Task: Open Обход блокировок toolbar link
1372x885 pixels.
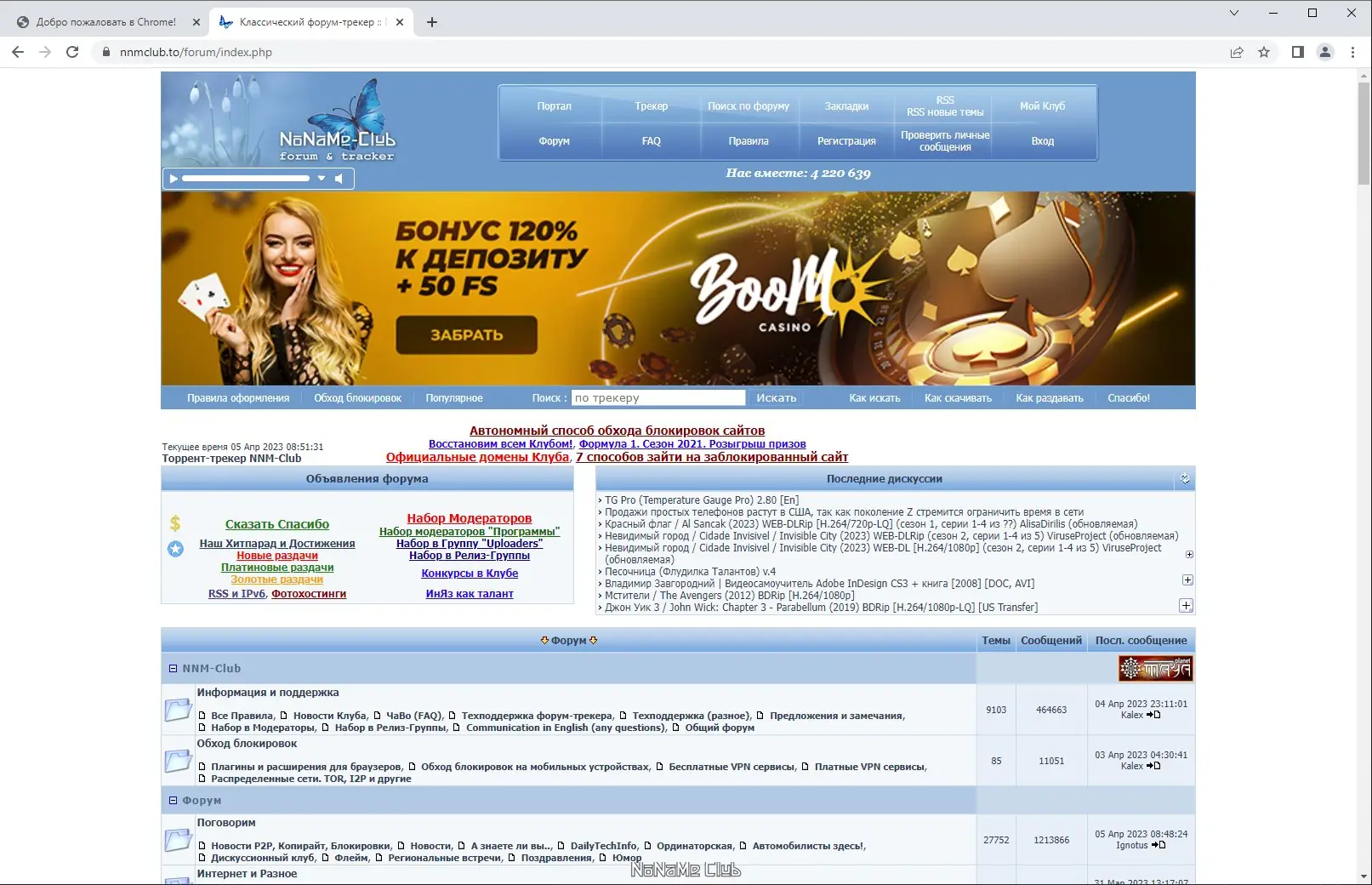Action: tap(357, 398)
